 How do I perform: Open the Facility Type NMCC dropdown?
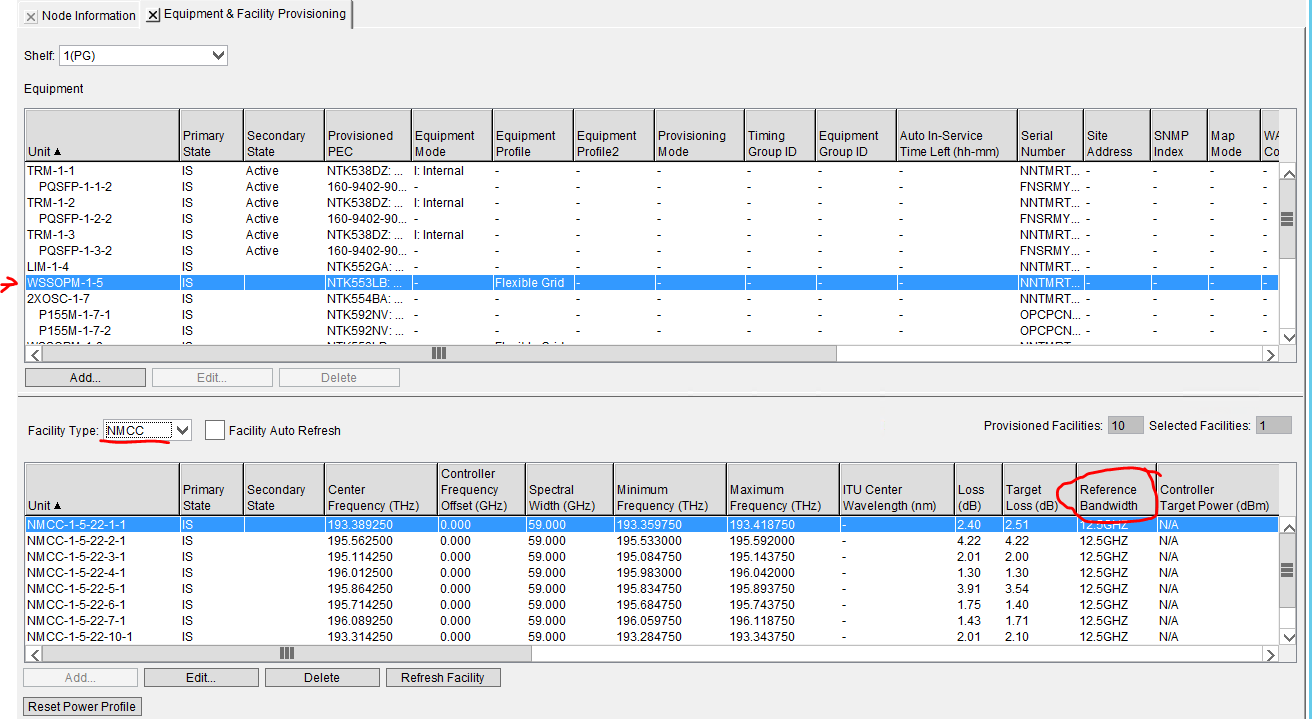coord(147,430)
